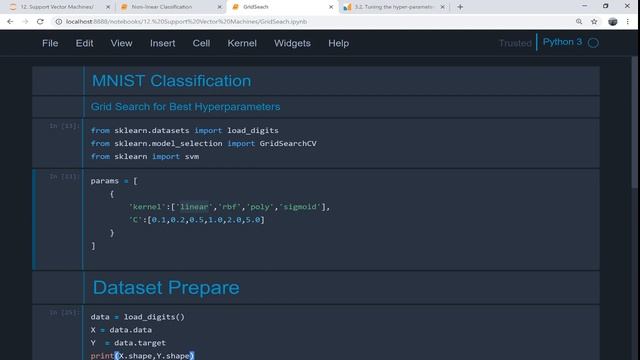Click the 'from sklearn import svm' line
This screenshot has height=360, width=640.
pyautogui.click(x=145, y=157)
